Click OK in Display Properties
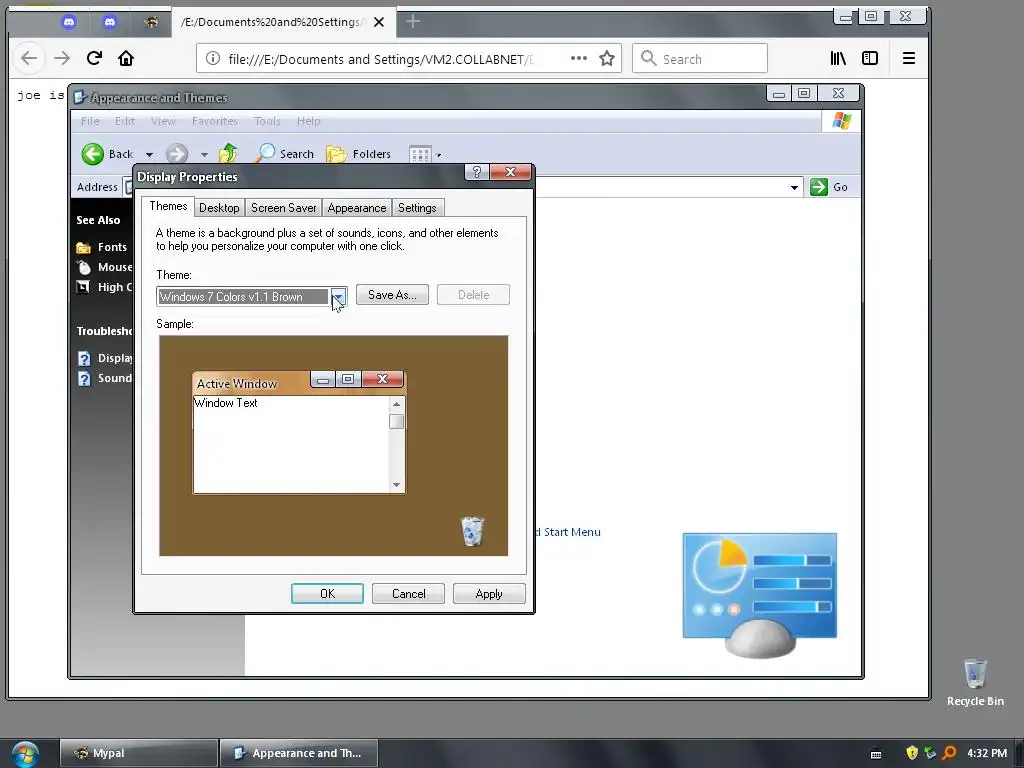The width and height of the screenshot is (1024, 768). coord(327,594)
